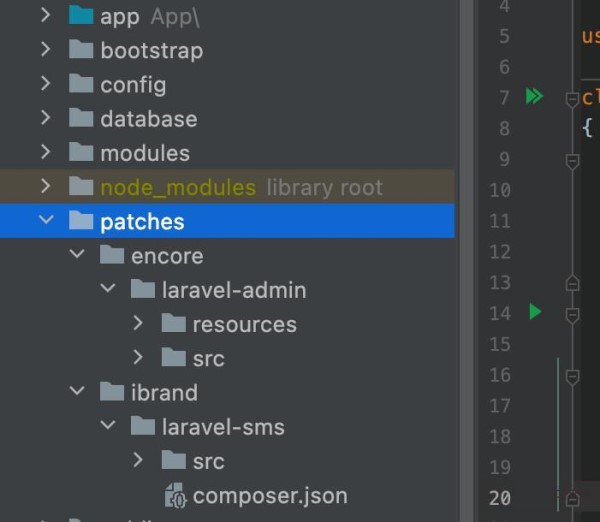Click the laravel-admin folder icon
600x522 pixels.
pyautogui.click(x=143, y=290)
